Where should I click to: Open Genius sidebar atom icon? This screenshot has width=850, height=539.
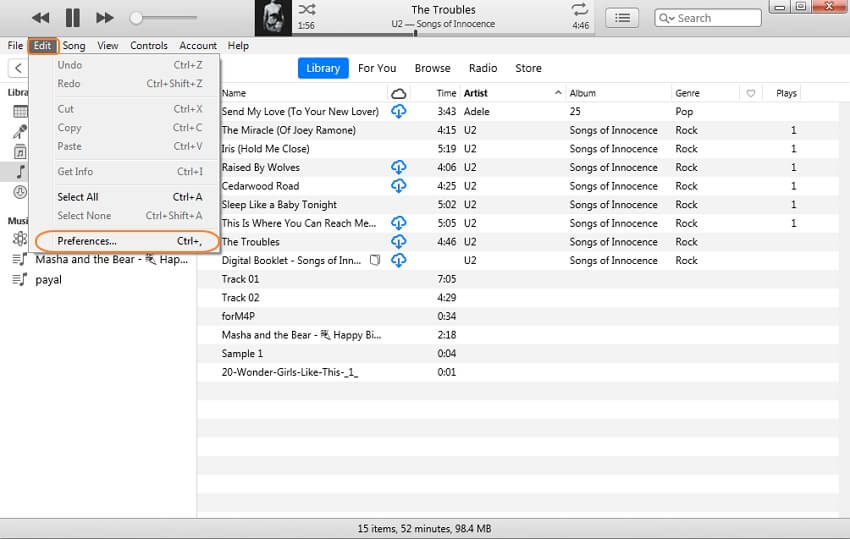(x=20, y=239)
